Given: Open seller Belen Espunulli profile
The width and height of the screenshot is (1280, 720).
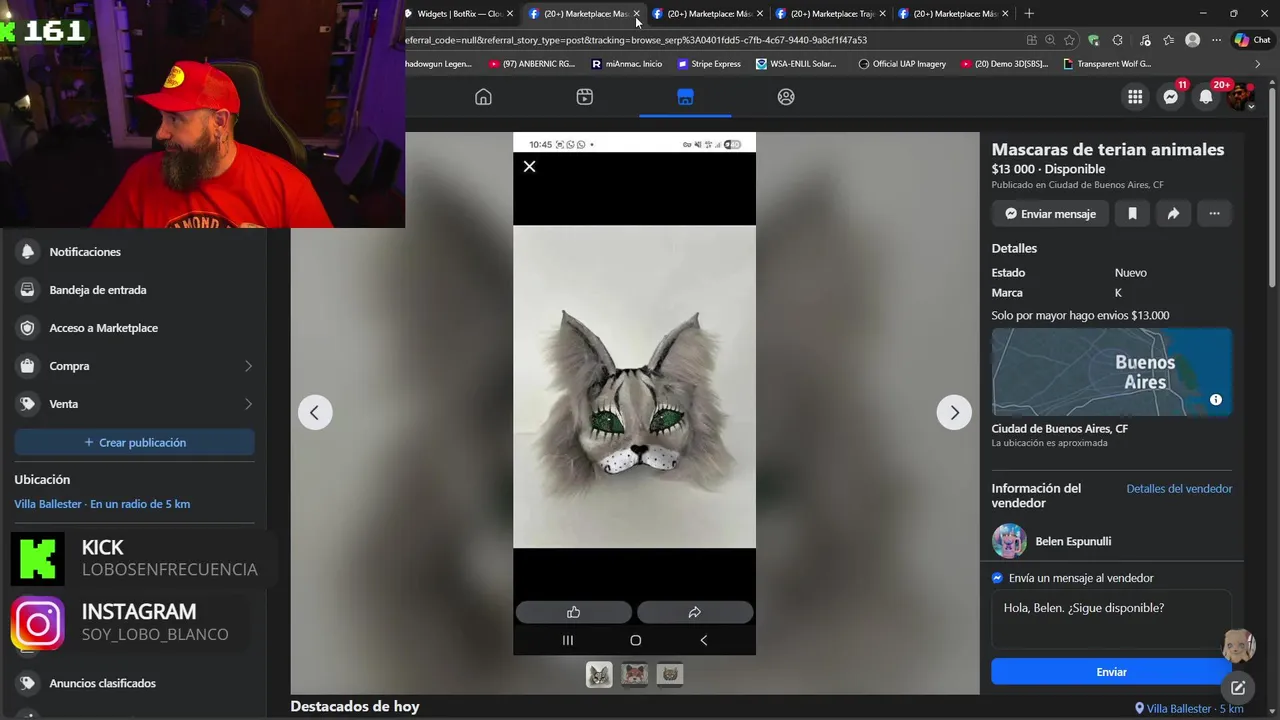Looking at the screenshot, I should tap(1073, 541).
